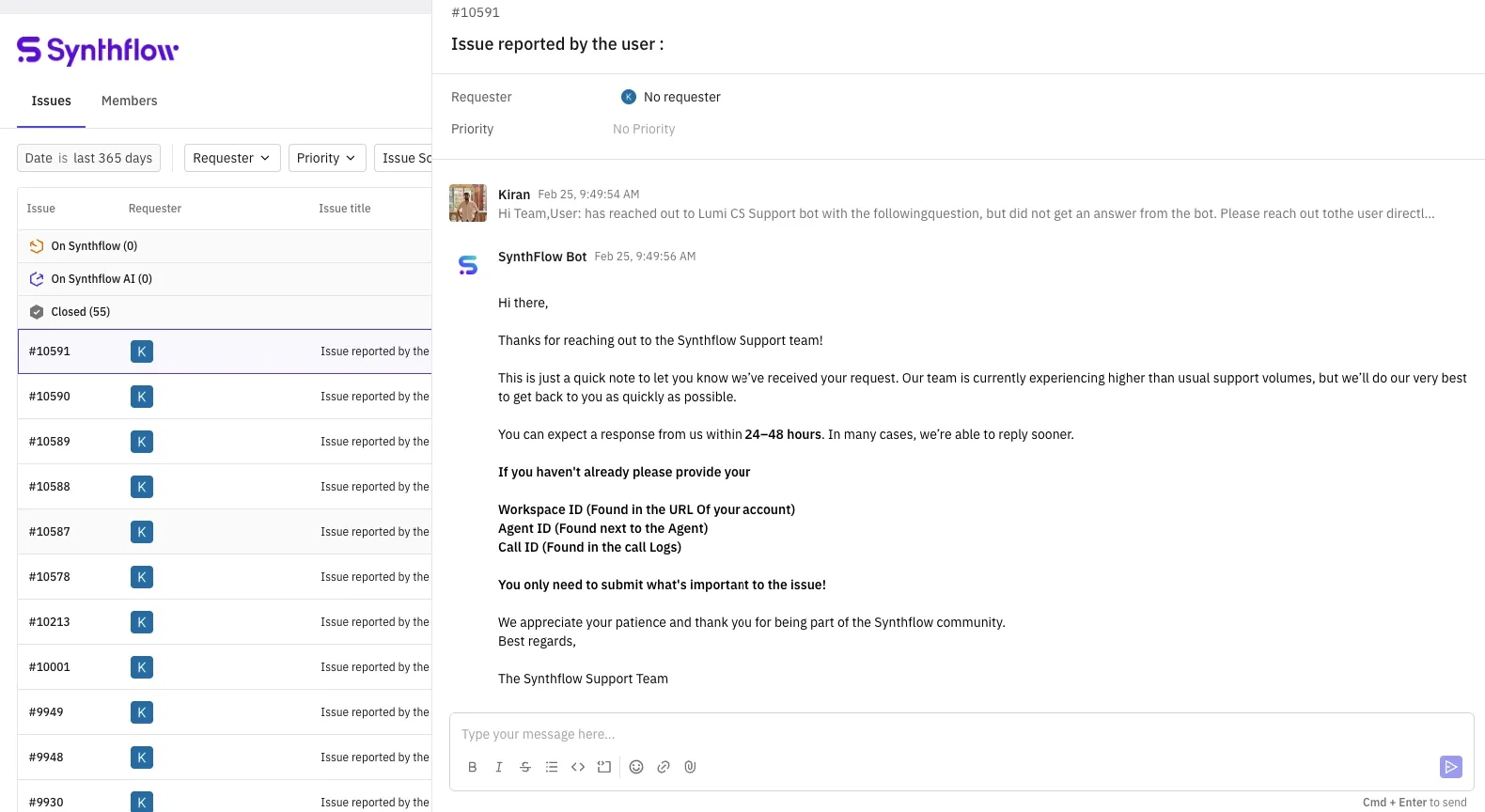Apply strikethrough formatting in message editor

pyautogui.click(x=525, y=767)
